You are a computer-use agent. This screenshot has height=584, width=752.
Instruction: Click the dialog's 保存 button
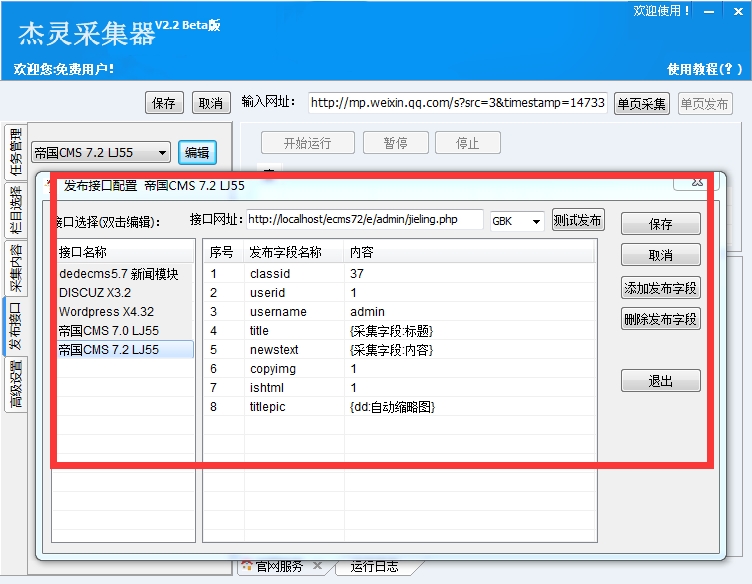(x=660, y=224)
